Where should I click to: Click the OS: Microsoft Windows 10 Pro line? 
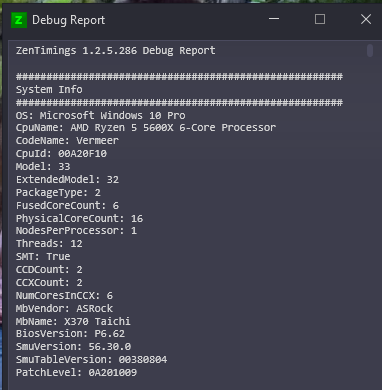[x=101, y=116]
